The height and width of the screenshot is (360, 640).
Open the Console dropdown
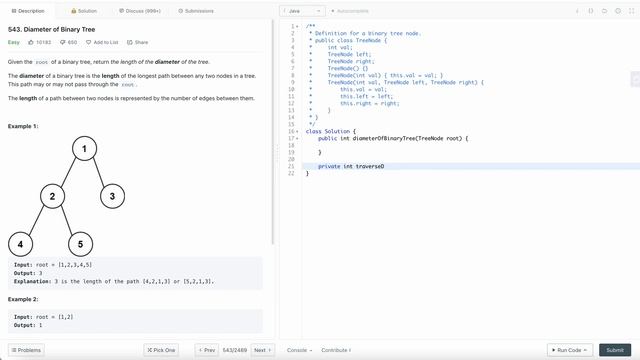tap(299, 350)
